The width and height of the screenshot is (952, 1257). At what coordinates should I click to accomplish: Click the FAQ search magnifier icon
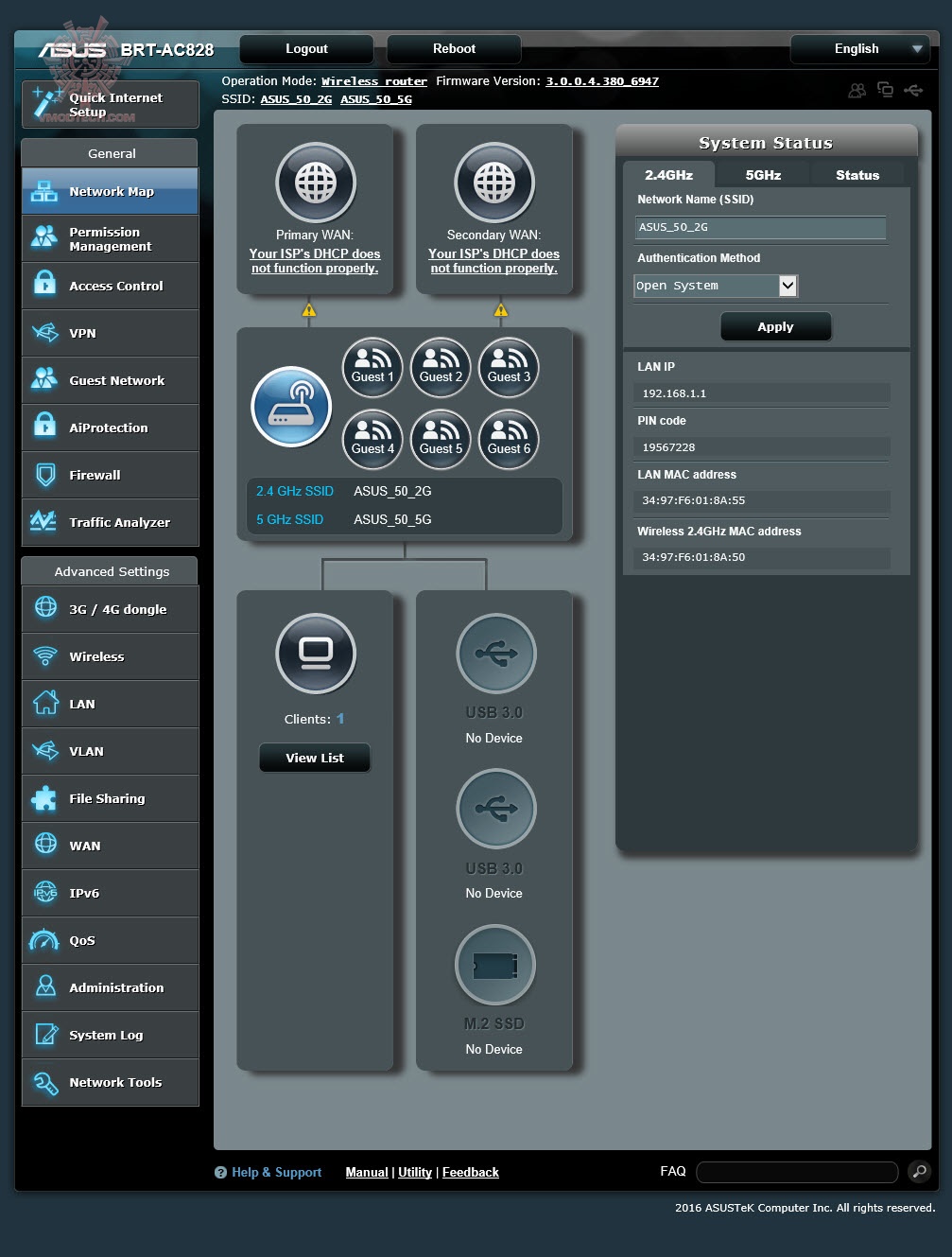[x=919, y=1172]
